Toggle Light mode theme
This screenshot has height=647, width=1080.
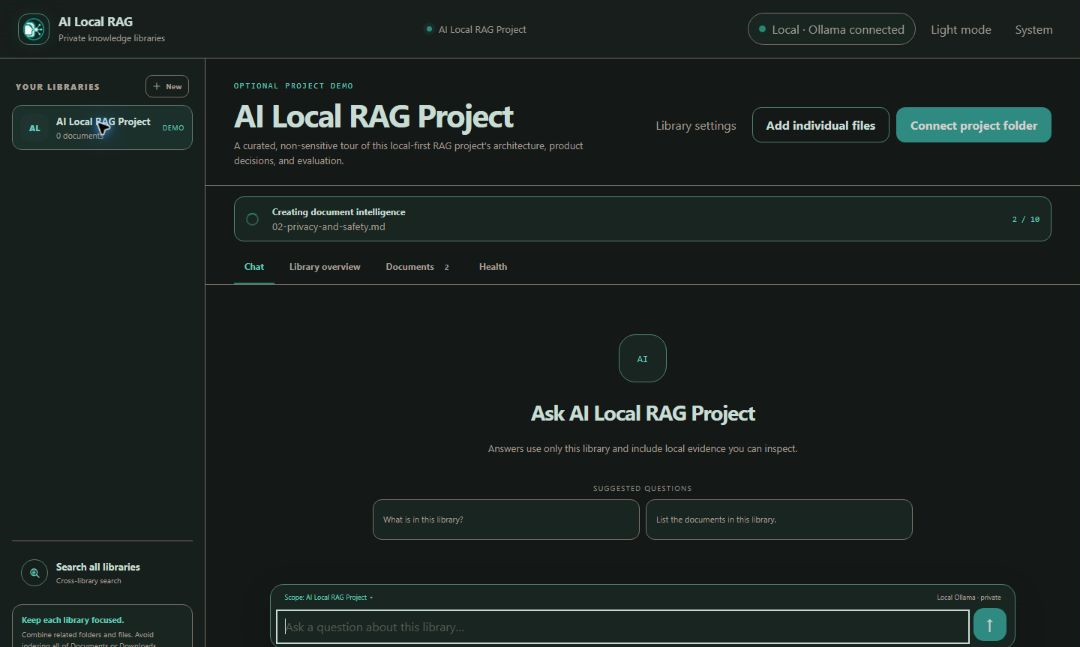pos(961,30)
